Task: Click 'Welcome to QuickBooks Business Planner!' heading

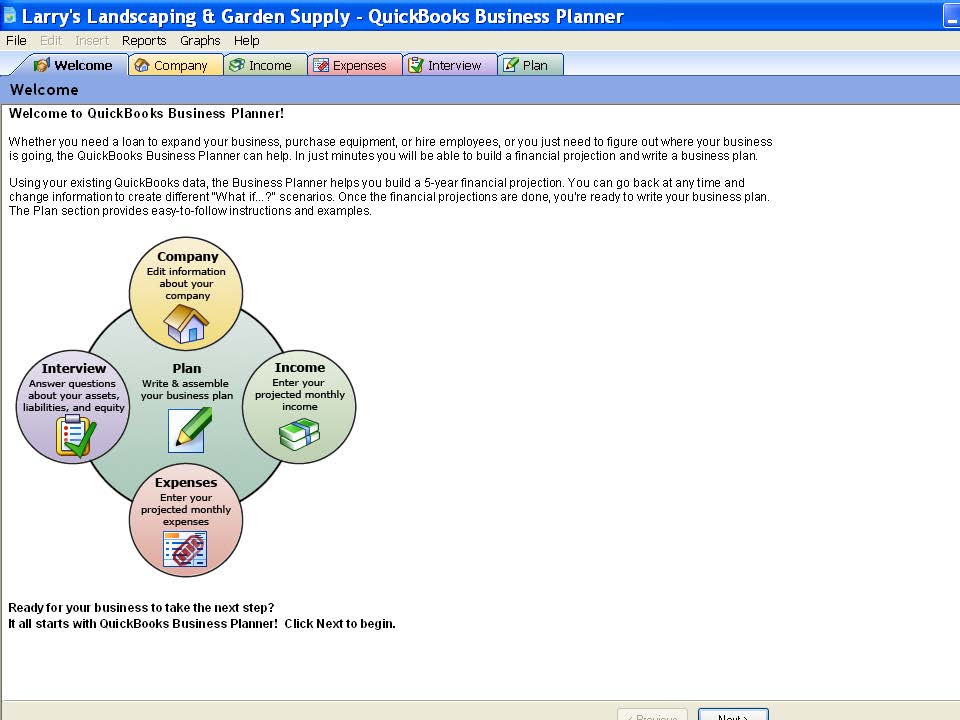Action: (x=146, y=113)
